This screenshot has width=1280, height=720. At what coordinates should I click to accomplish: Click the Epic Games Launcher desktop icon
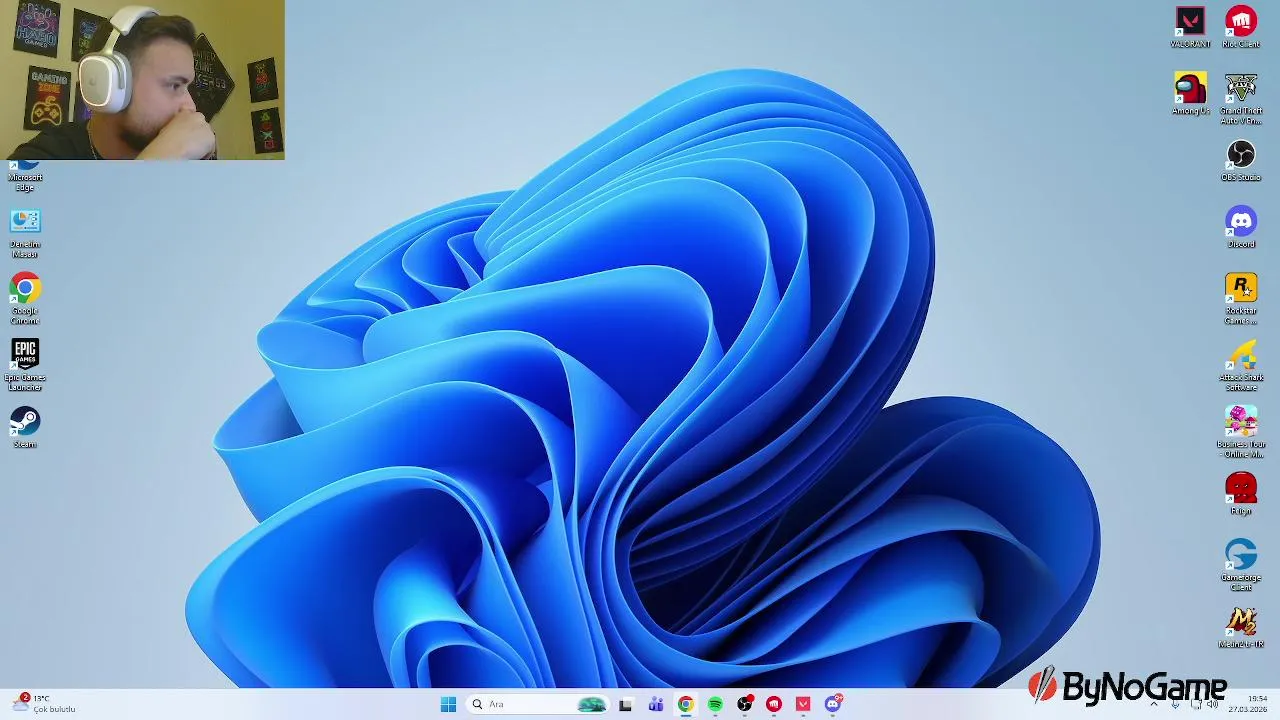pyautogui.click(x=25, y=366)
